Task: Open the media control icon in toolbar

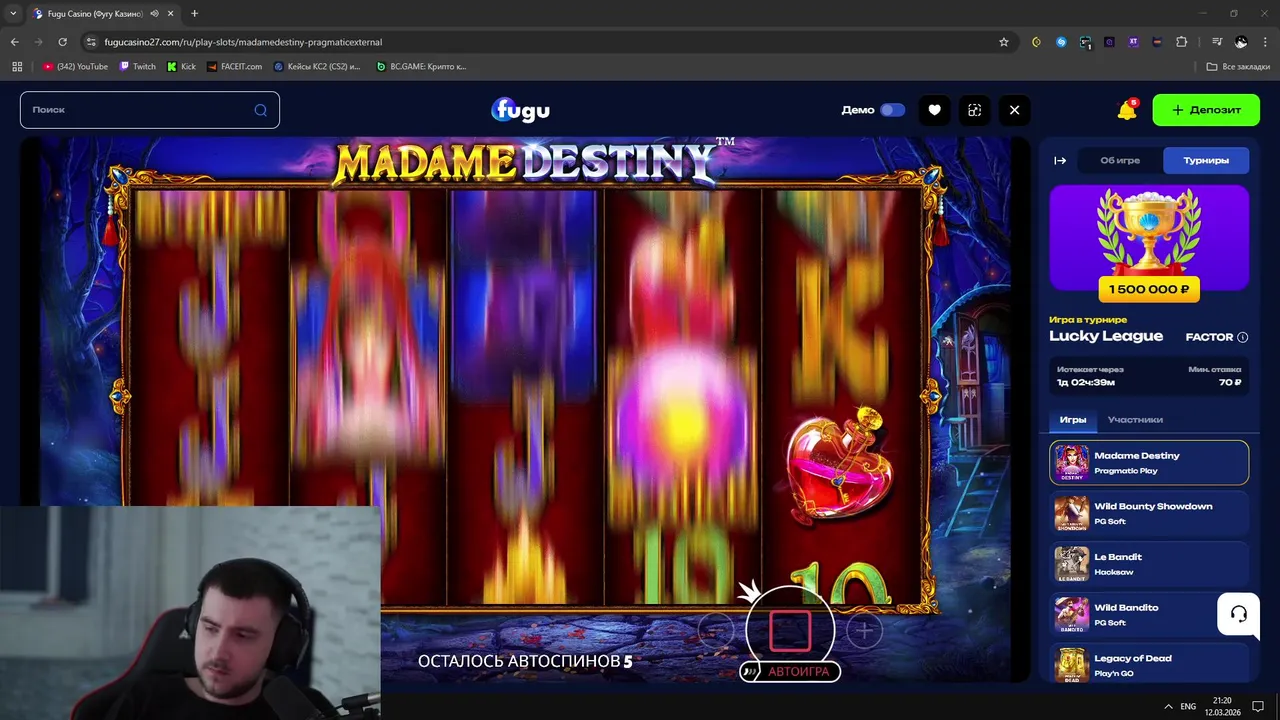Action: [1217, 42]
